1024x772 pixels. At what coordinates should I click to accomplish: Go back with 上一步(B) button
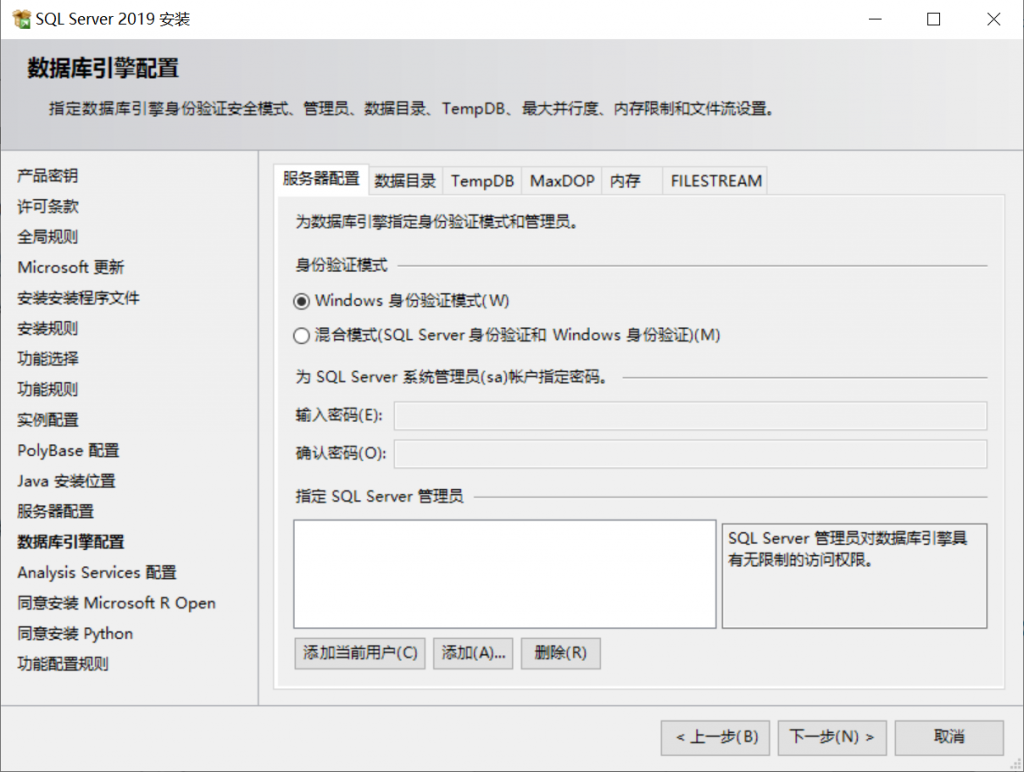coord(716,737)
